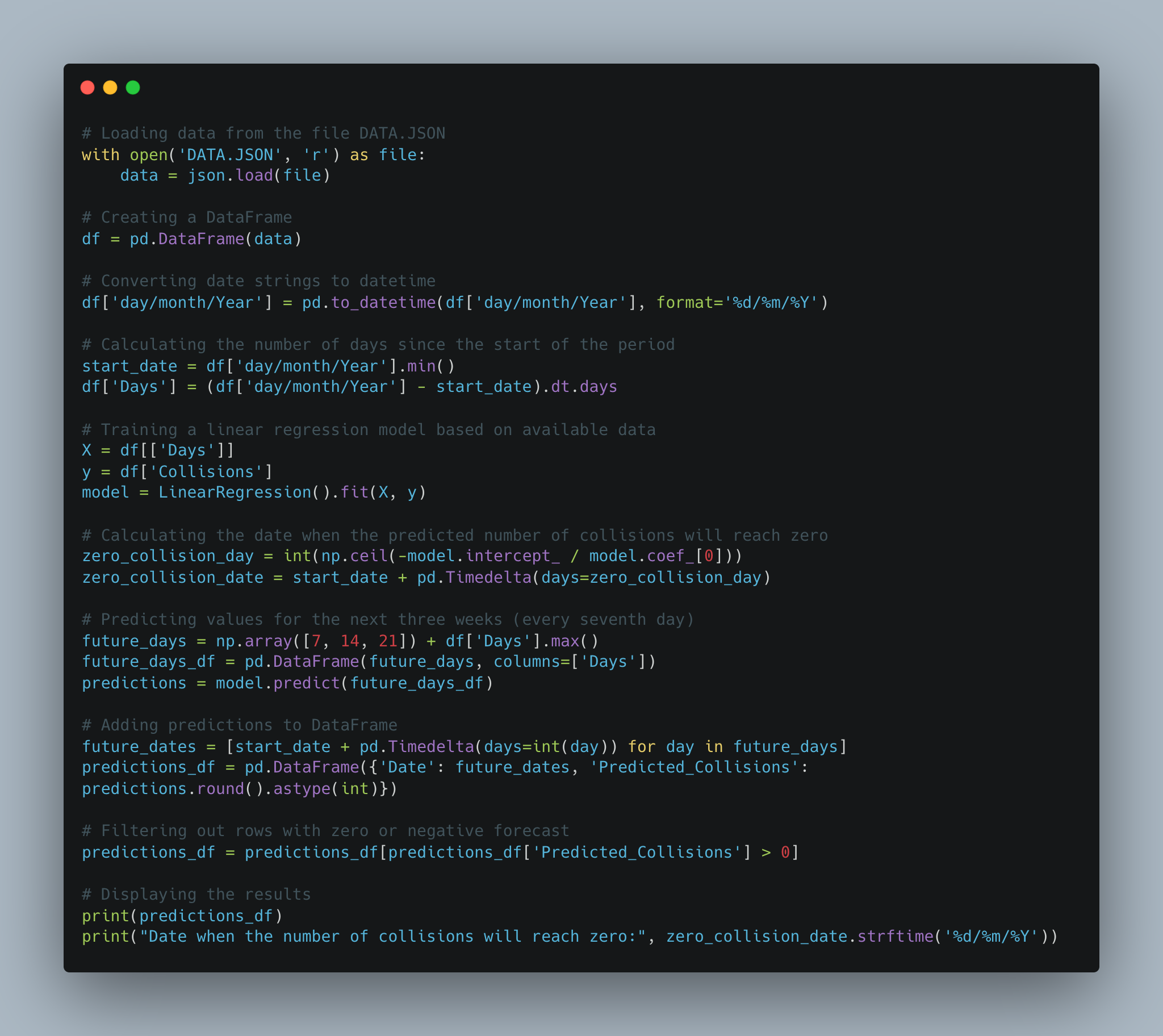Click pd.DataFrame(data) on the df line

pyautogui.click(x=215, y=239)
